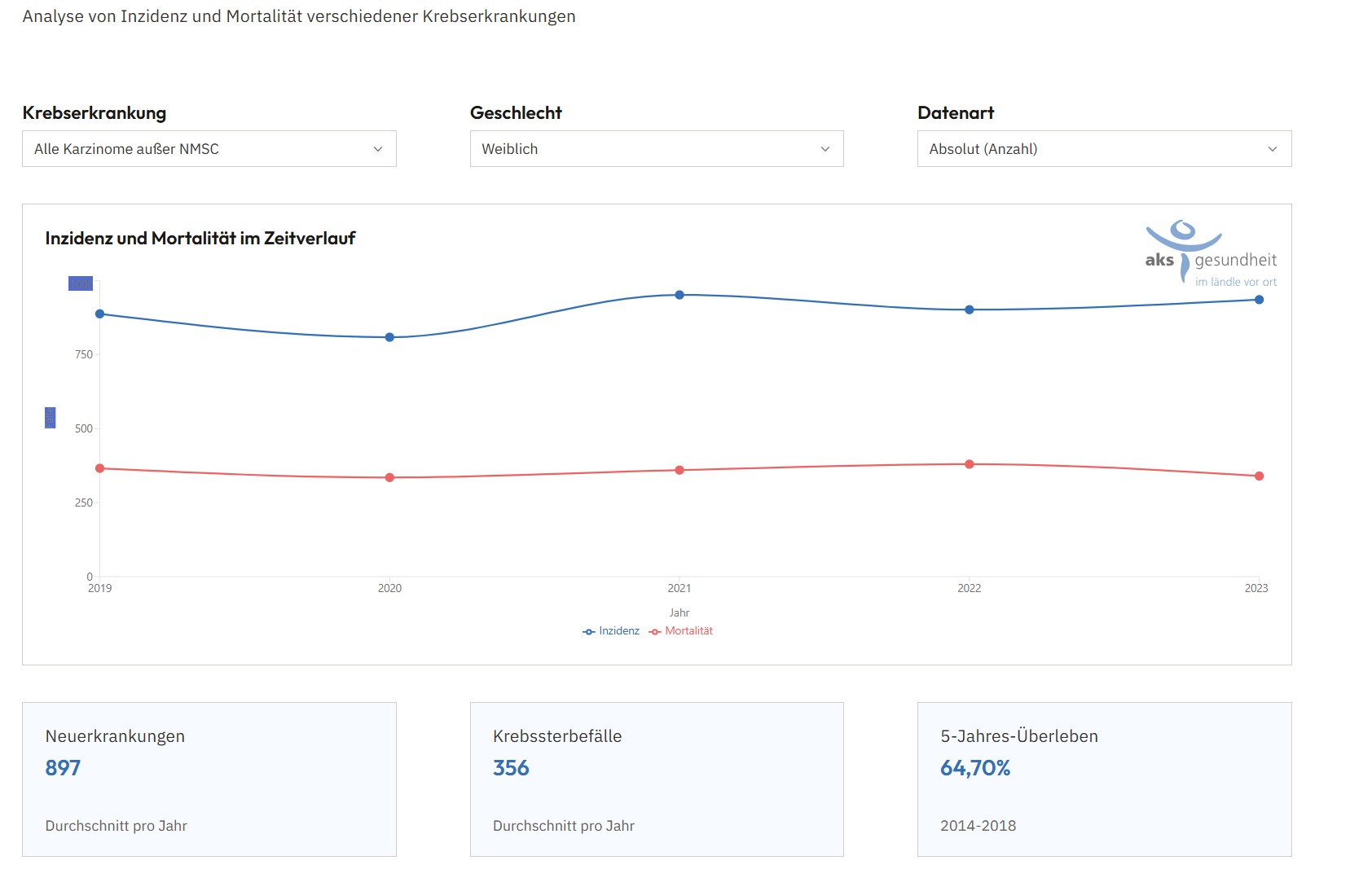Image resolution: width=1372 pixels, height=891 pixels.
Task: Select the Inzidenz peak marker at 2021
Action: pyautogui.click(x=679, y=295)
